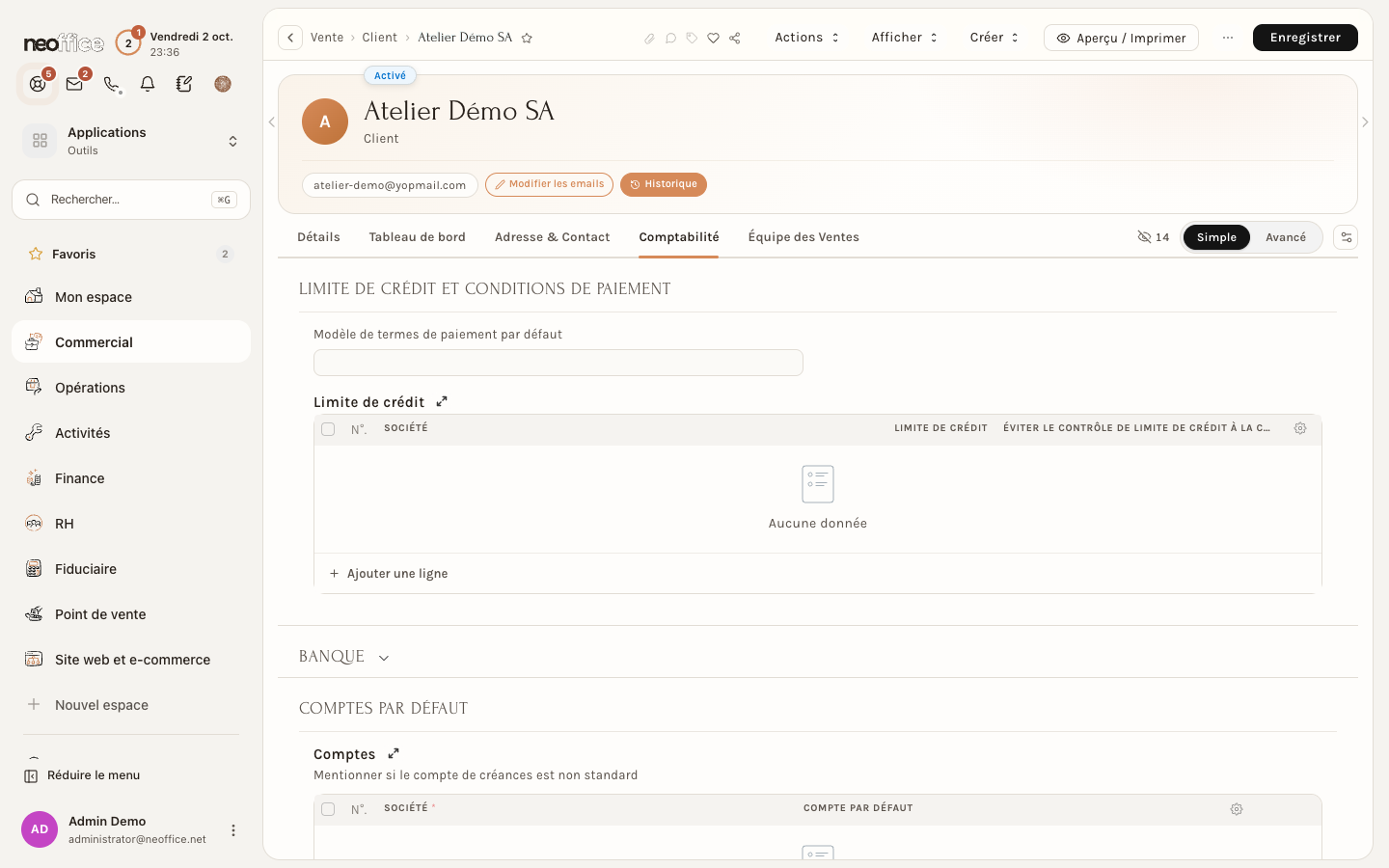Click the payment terms template field
1389x868 pixels.
(x=558, y=363)
